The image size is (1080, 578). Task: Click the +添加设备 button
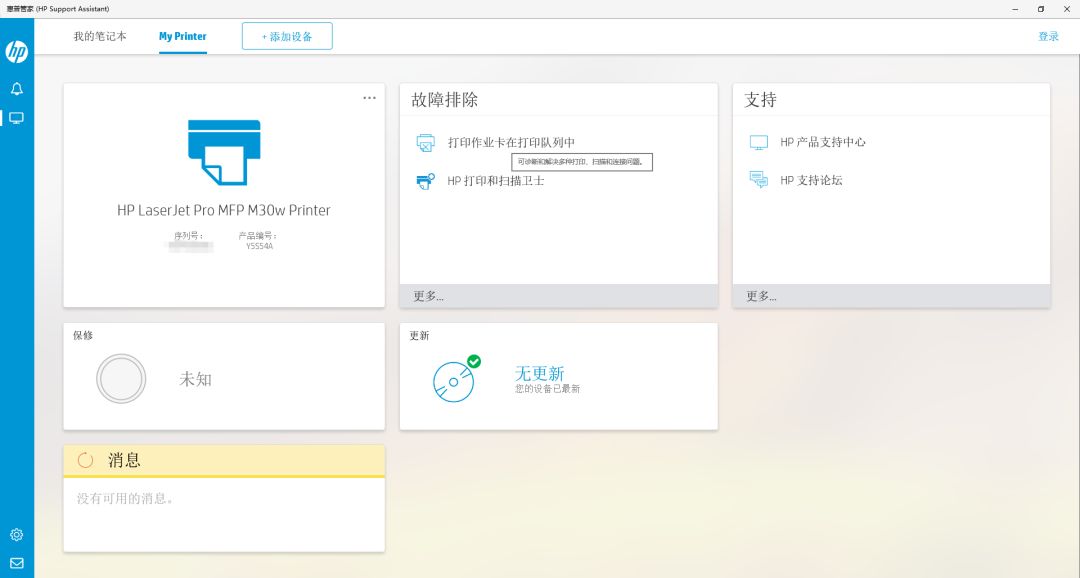(287, 37)
